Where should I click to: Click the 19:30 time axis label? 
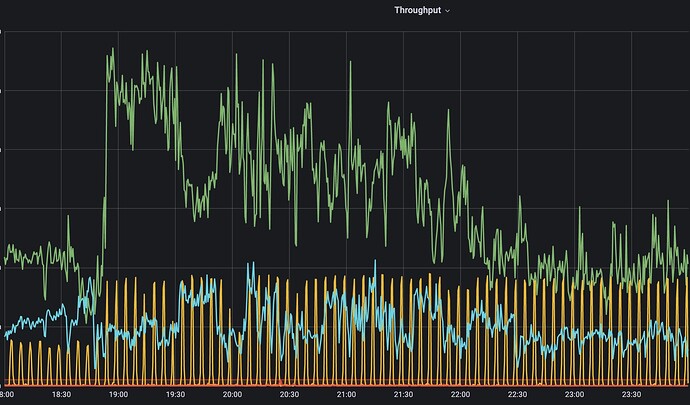175,394
